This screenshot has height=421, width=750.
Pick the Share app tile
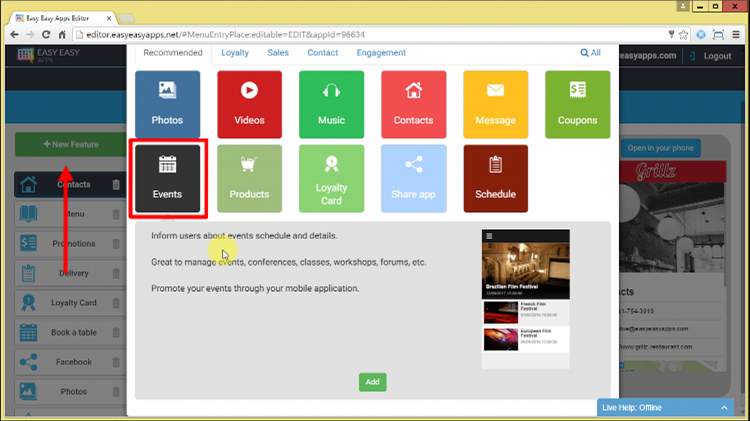413,179
